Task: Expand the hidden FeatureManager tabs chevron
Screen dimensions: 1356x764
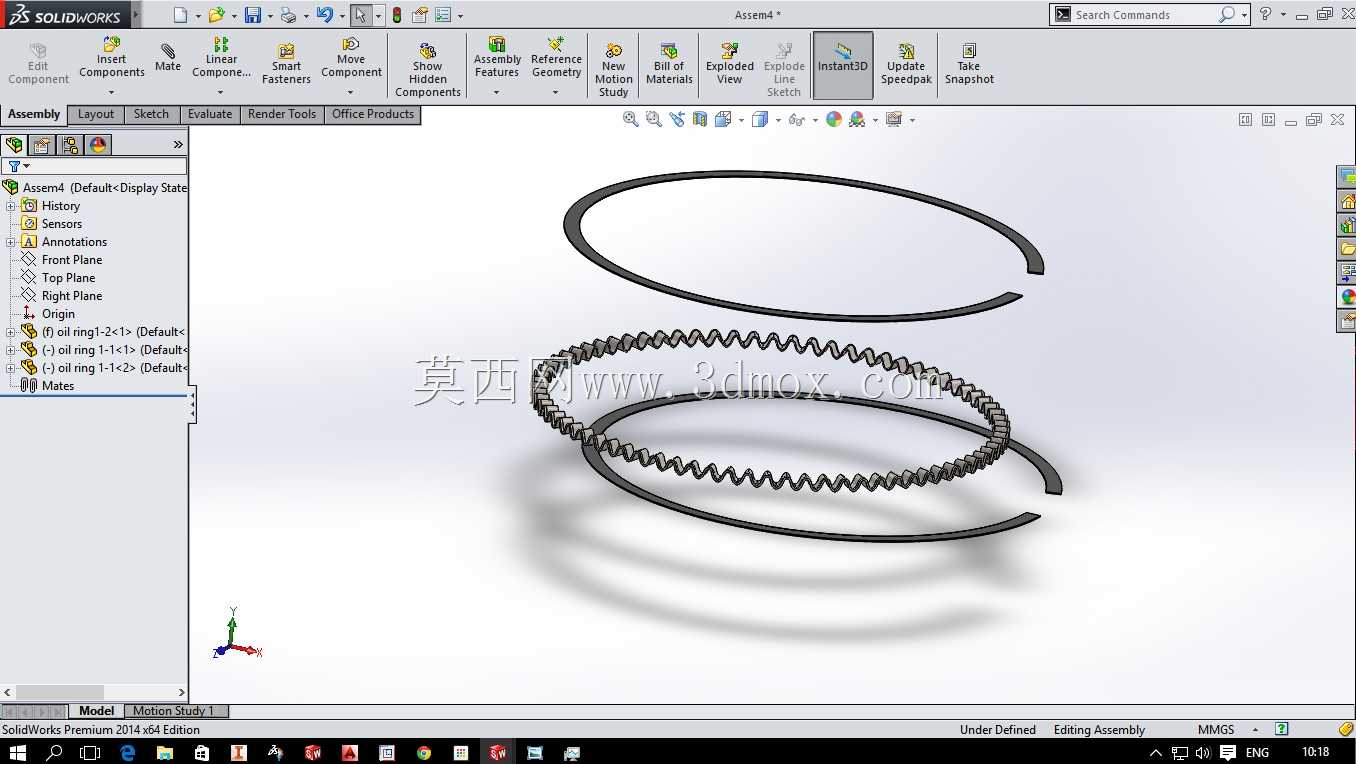Action: [x=178, y=145]
